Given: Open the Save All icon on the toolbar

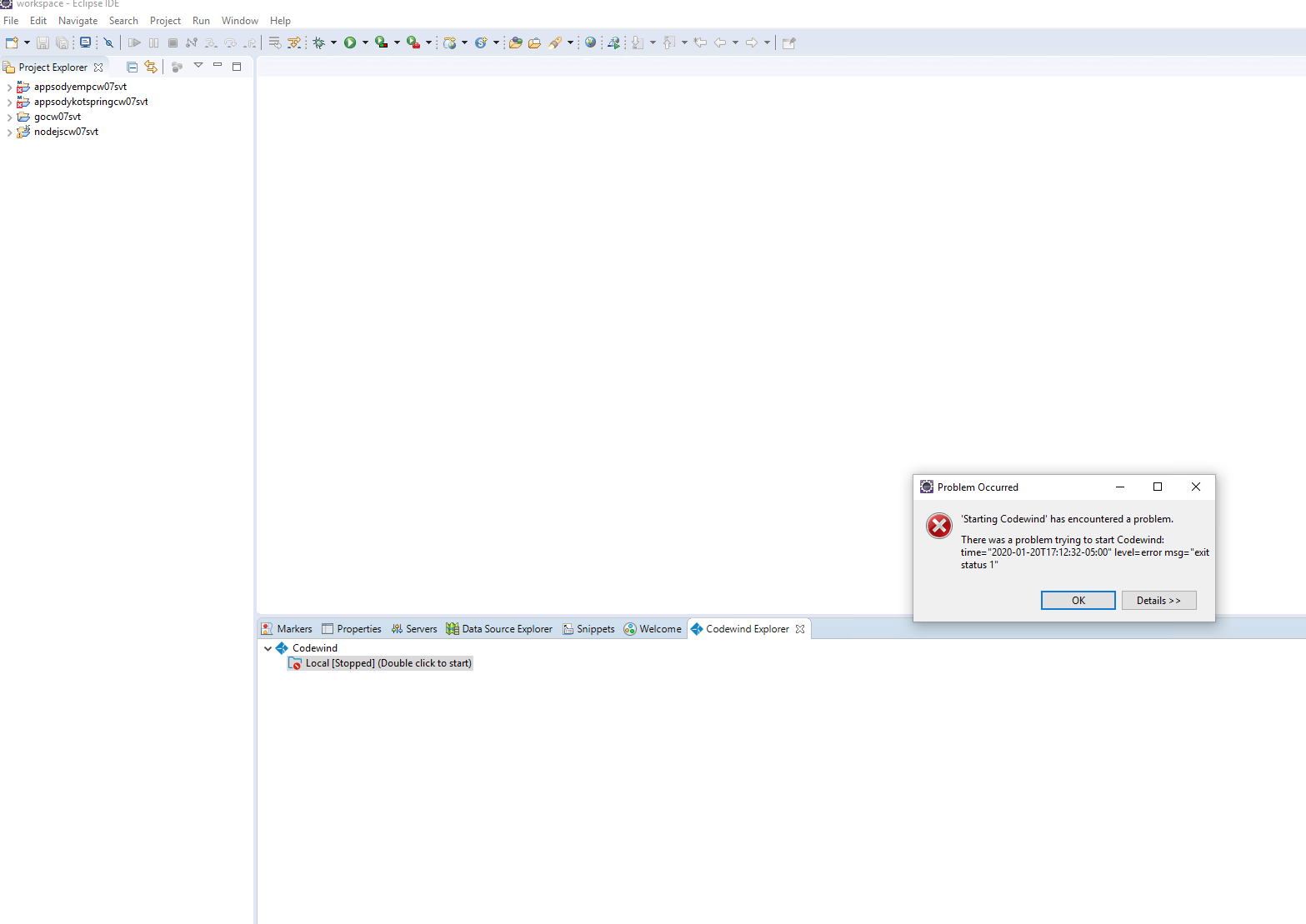Looking at the screenshot, I should point(63,42).
